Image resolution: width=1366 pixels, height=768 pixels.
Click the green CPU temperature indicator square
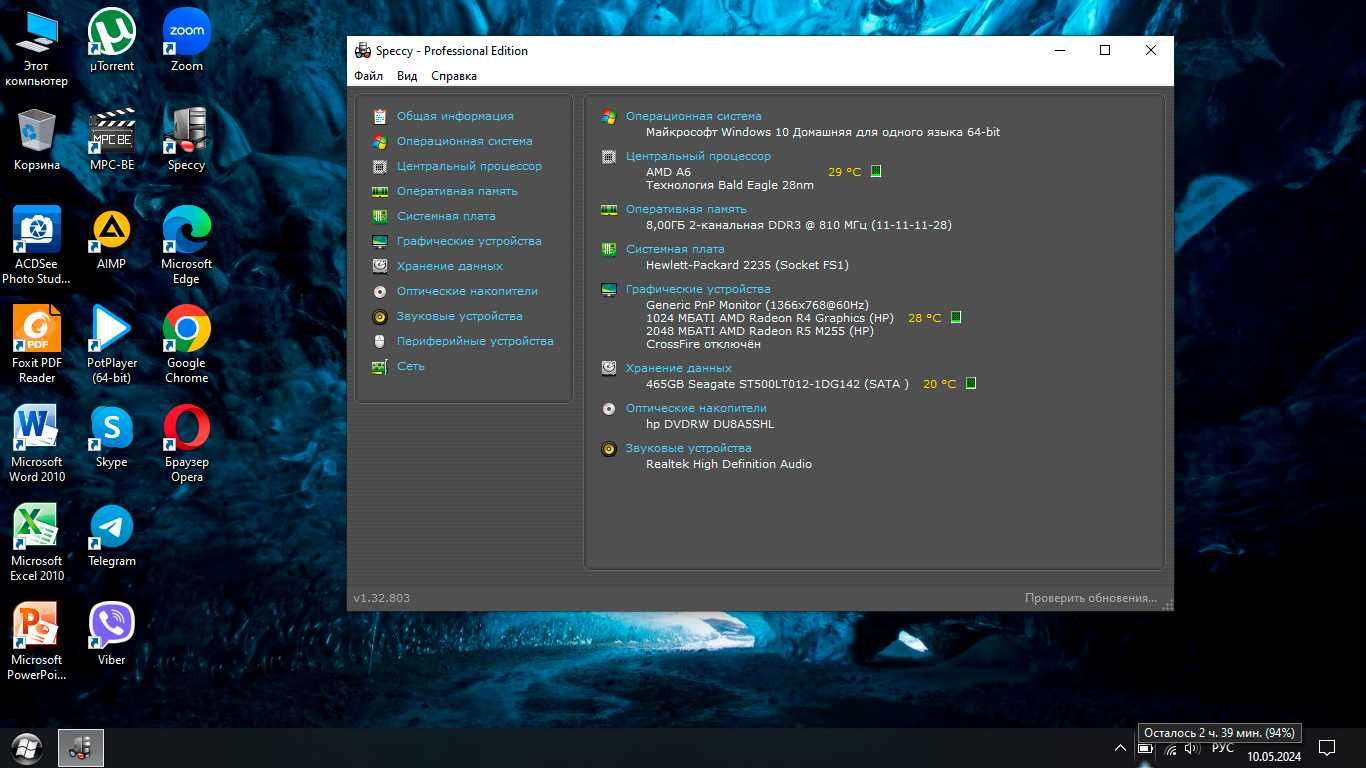(876, 171)
